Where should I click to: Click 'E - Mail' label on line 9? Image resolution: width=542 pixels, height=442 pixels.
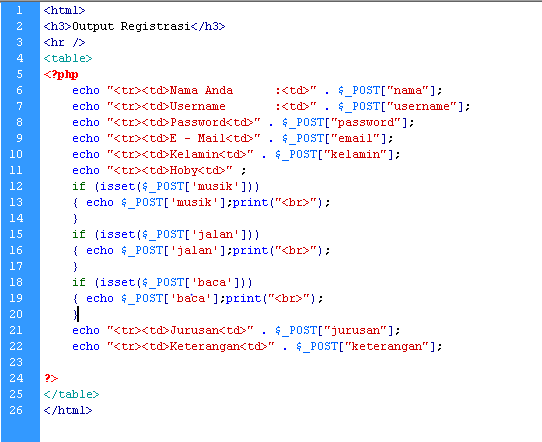(x=198, y=139)
